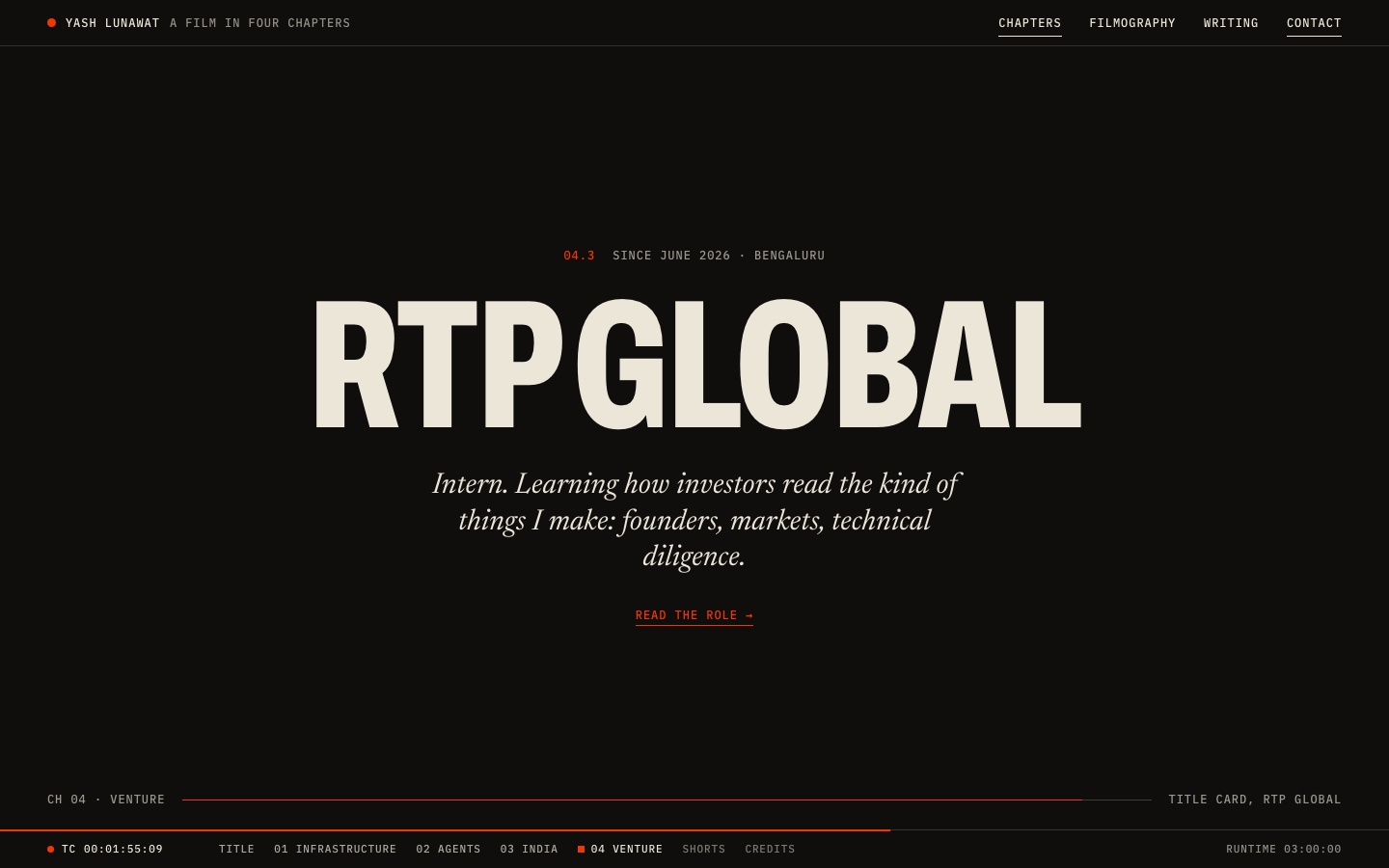Image resolution: width=1389 pixels, height=868 pixels.
Task: Select the Contact nav link
Action: (x=1314, y=23)
